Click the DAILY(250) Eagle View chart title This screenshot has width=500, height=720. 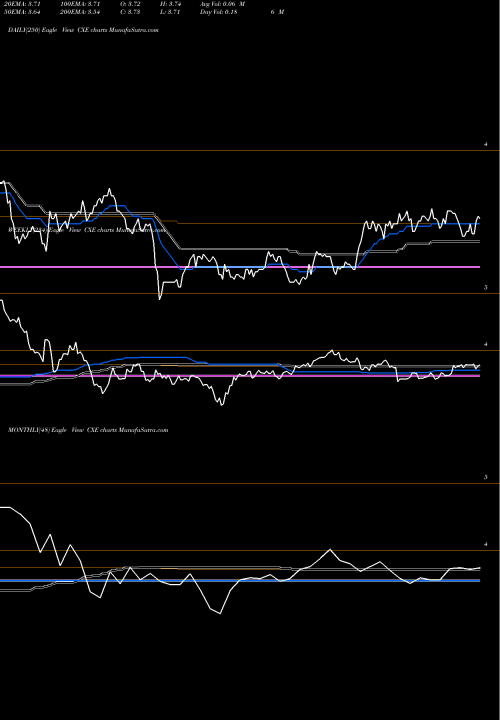83,30
